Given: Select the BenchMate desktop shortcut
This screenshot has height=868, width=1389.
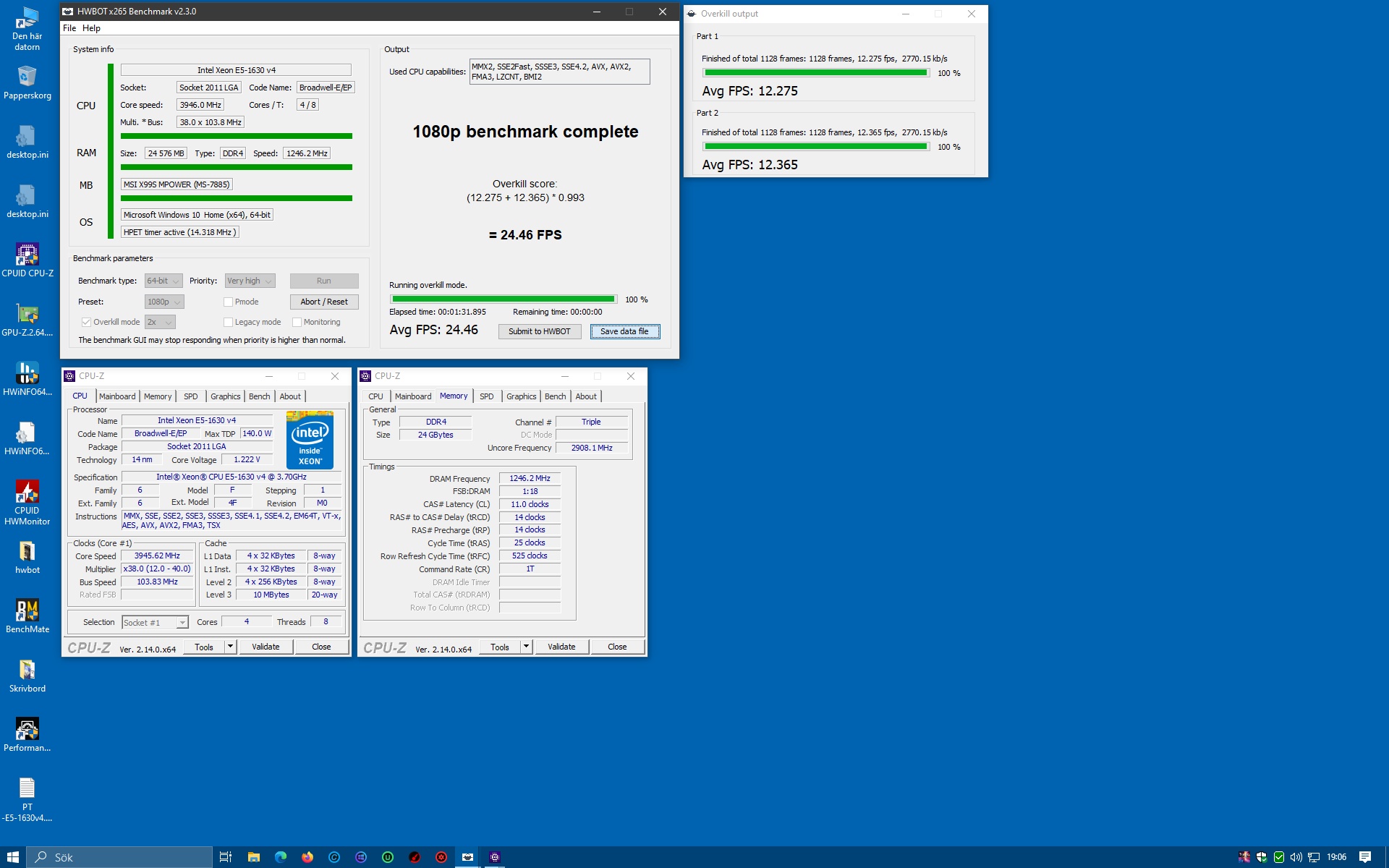Looking at the screenshot, I should click(x=27, y=616).
